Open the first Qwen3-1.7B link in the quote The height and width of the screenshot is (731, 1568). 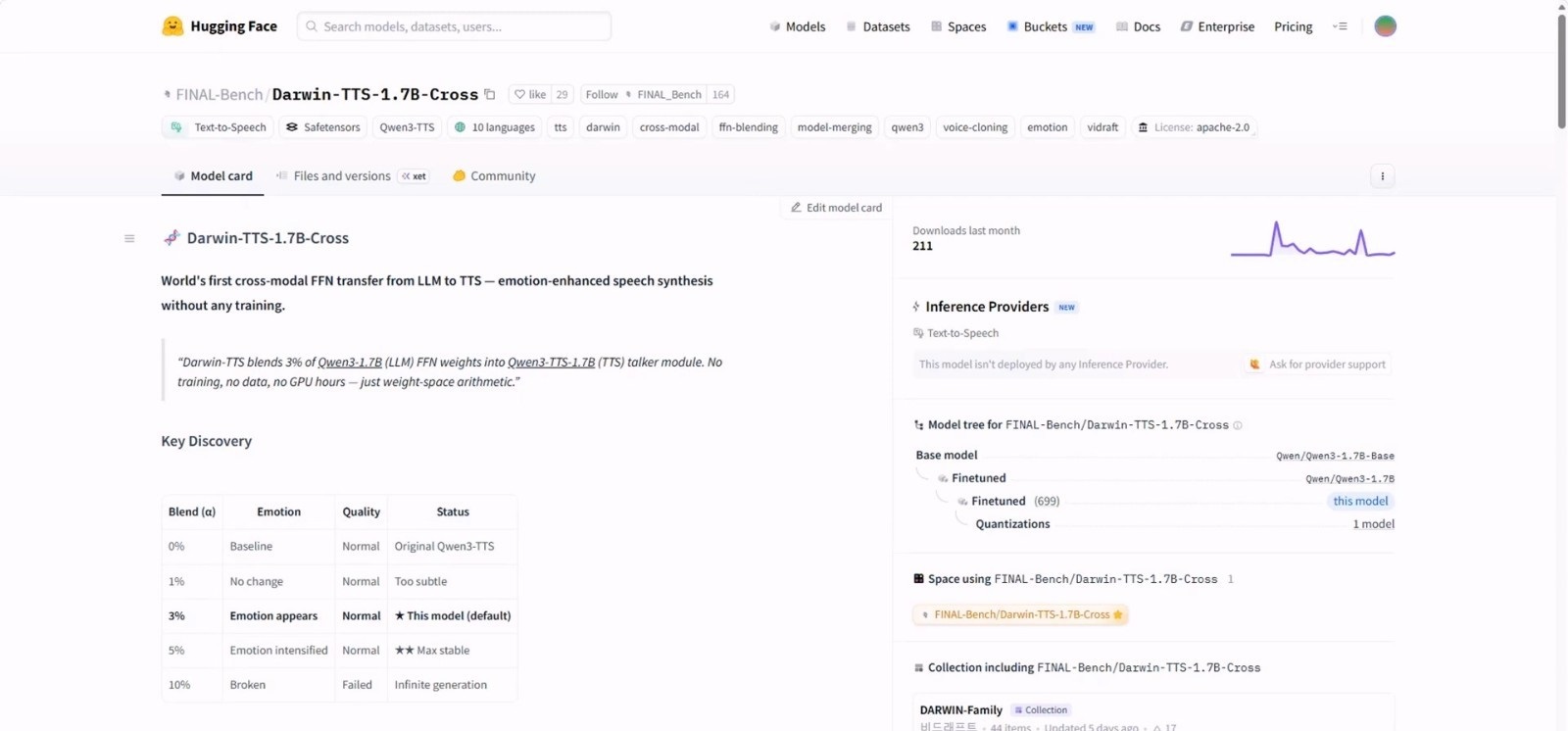(x=350, y=363)
